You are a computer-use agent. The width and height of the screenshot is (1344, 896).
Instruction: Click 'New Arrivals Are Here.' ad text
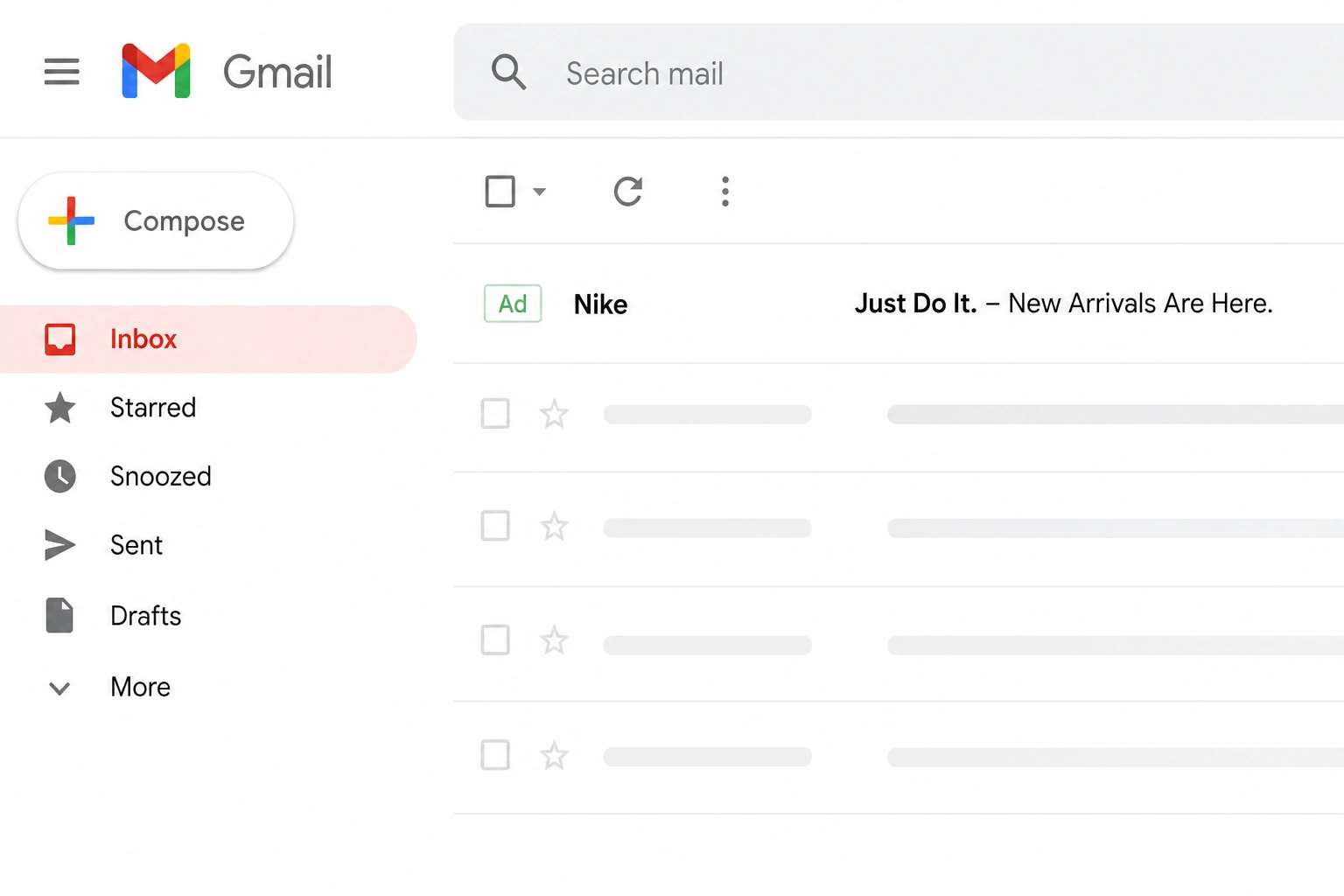pyautogui.click(x=1140, y=304)
